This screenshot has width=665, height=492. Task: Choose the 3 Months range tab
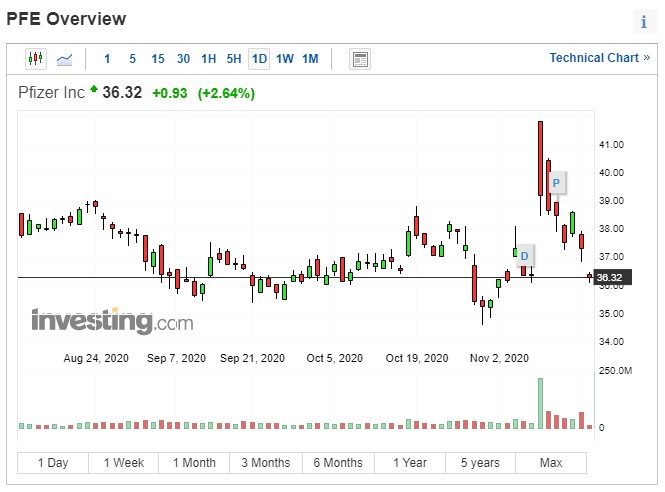pos(266,463)
